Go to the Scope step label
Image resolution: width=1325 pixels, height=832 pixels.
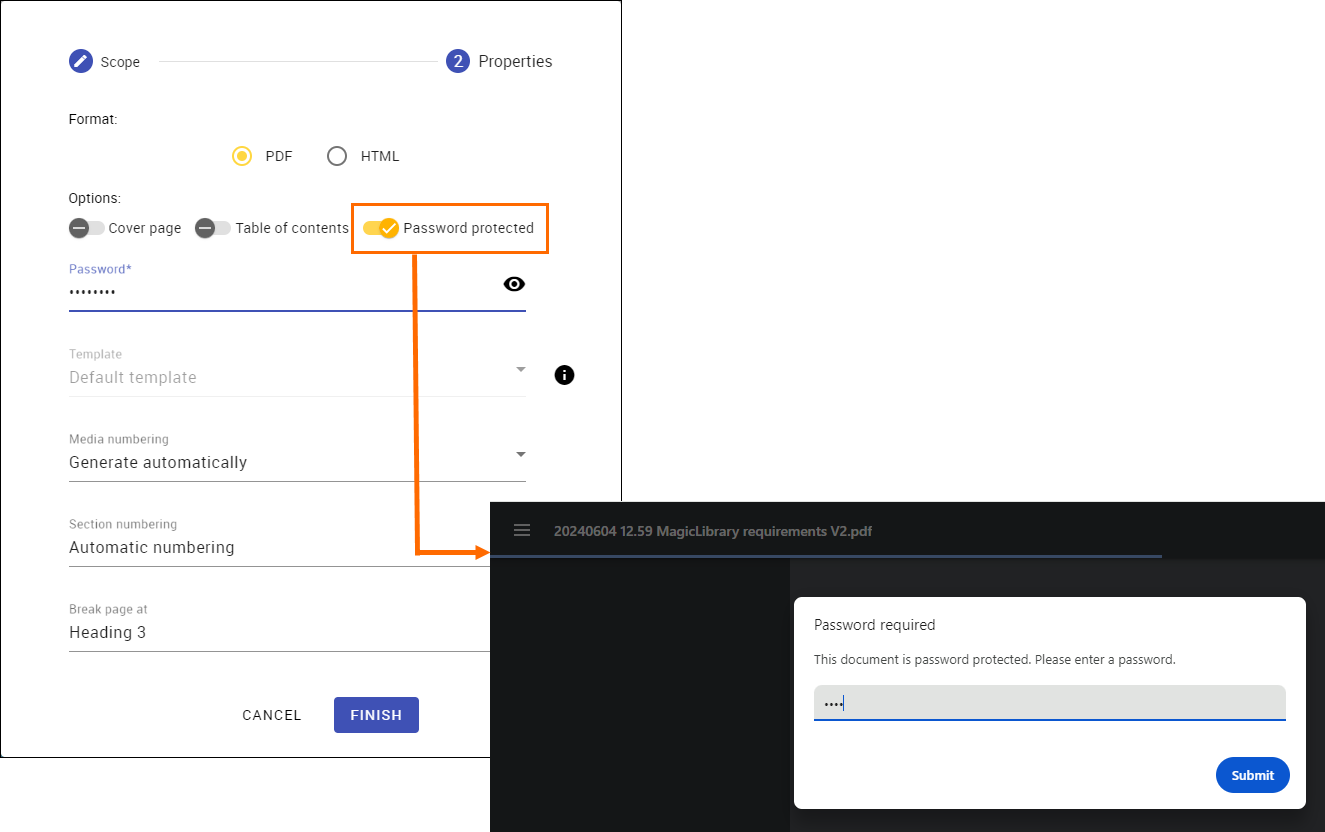(x=120, y=62)
